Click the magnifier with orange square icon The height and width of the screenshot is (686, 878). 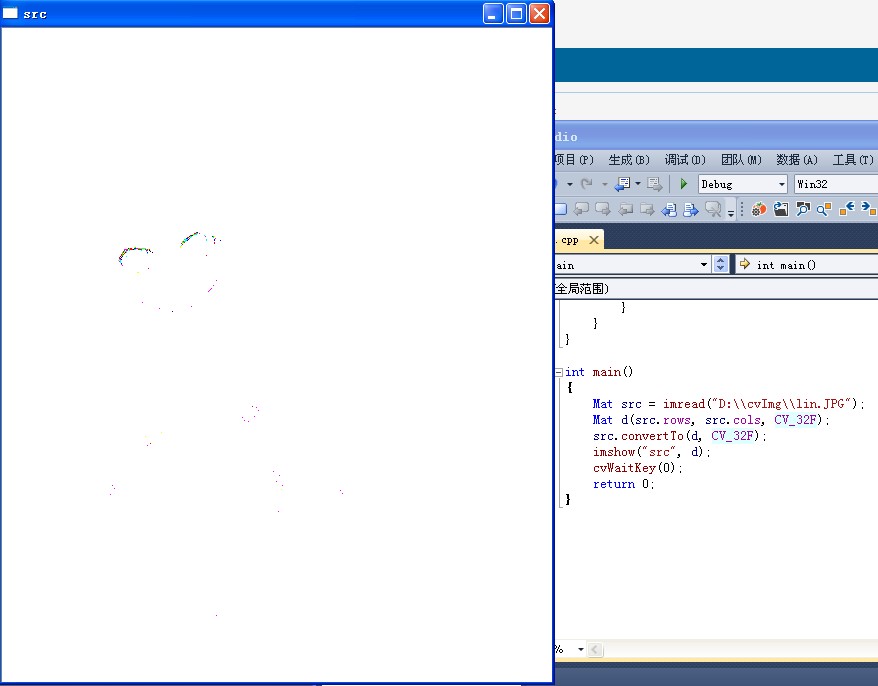[x=824, y=209]
